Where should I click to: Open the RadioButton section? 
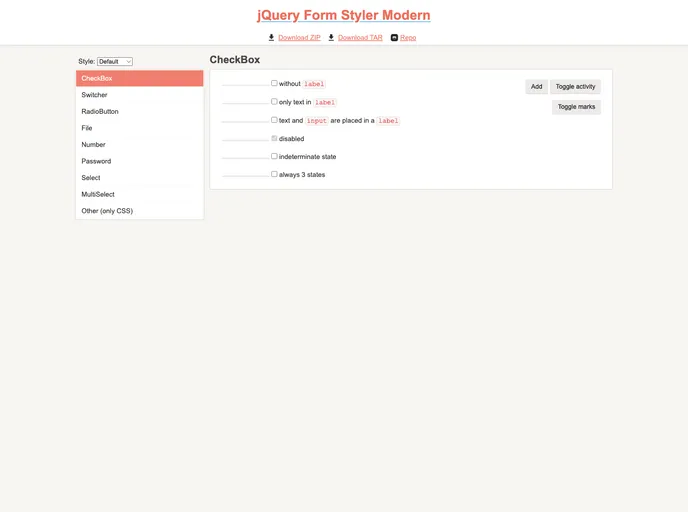pyautogui.click(x=140, y=111)
